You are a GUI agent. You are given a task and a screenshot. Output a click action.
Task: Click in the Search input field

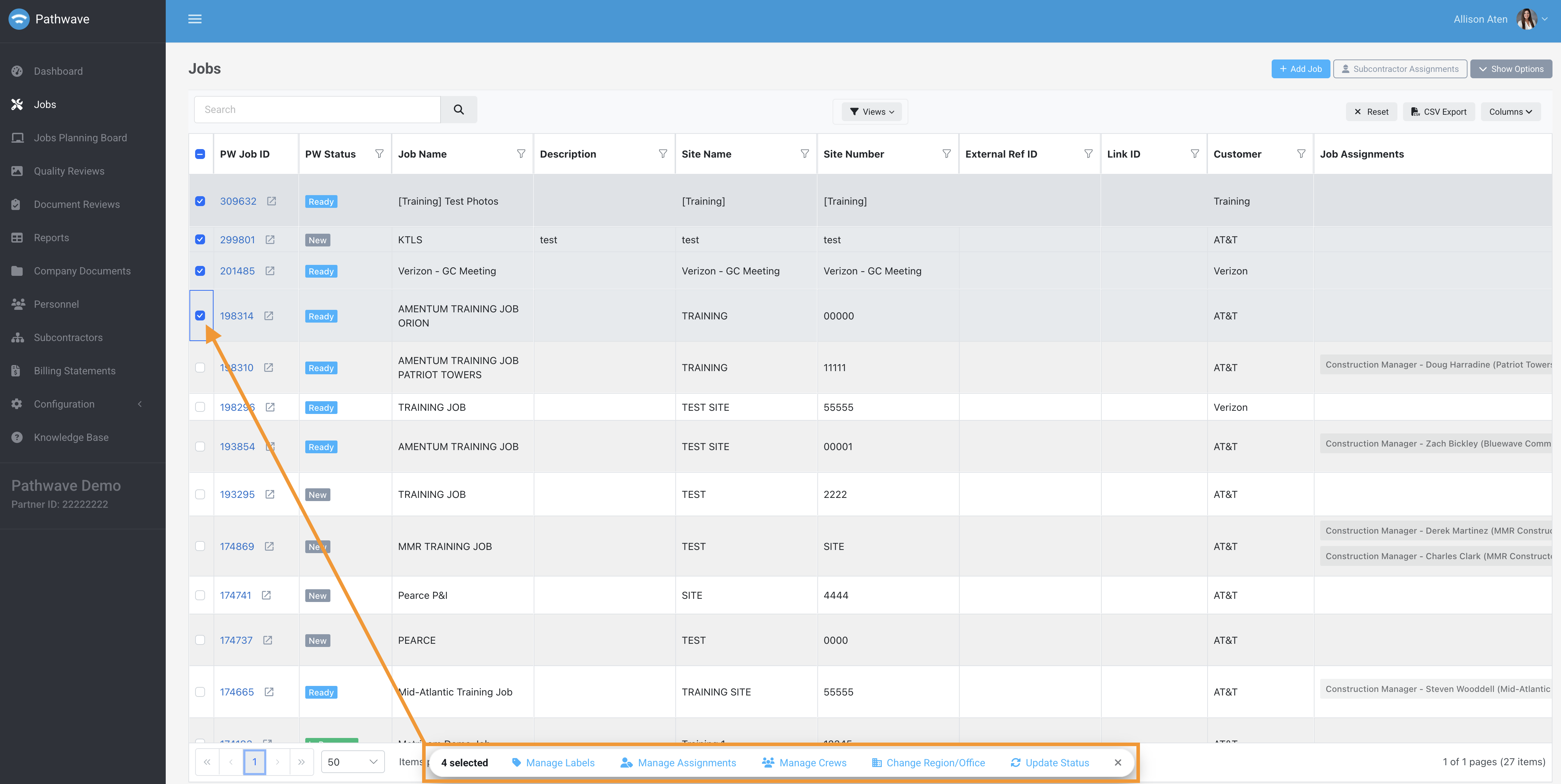(x=317, y=110)
